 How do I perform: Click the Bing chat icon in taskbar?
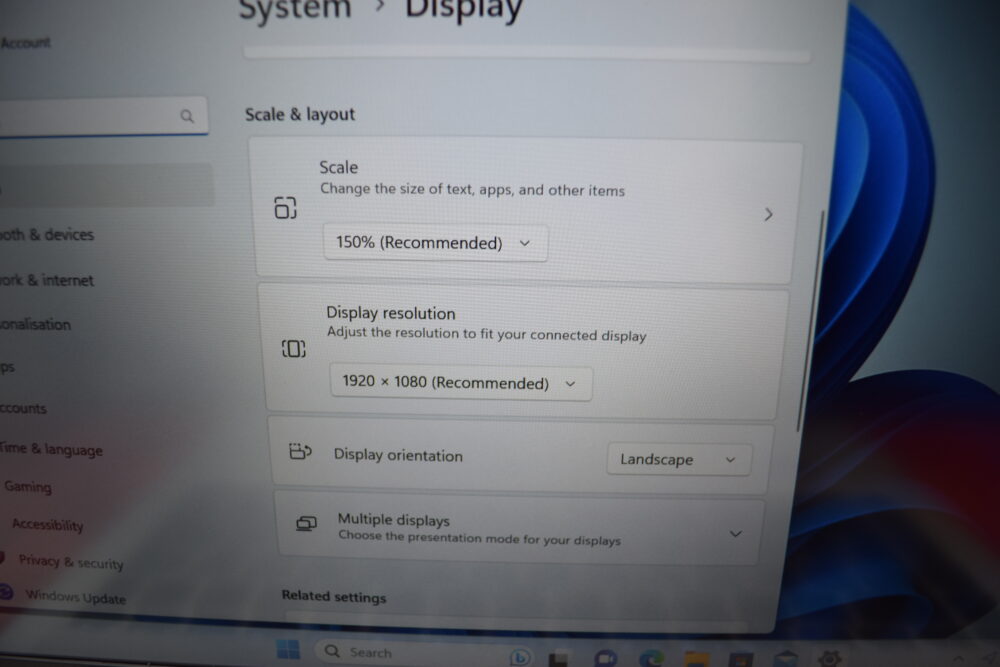(x=520, y=656)
